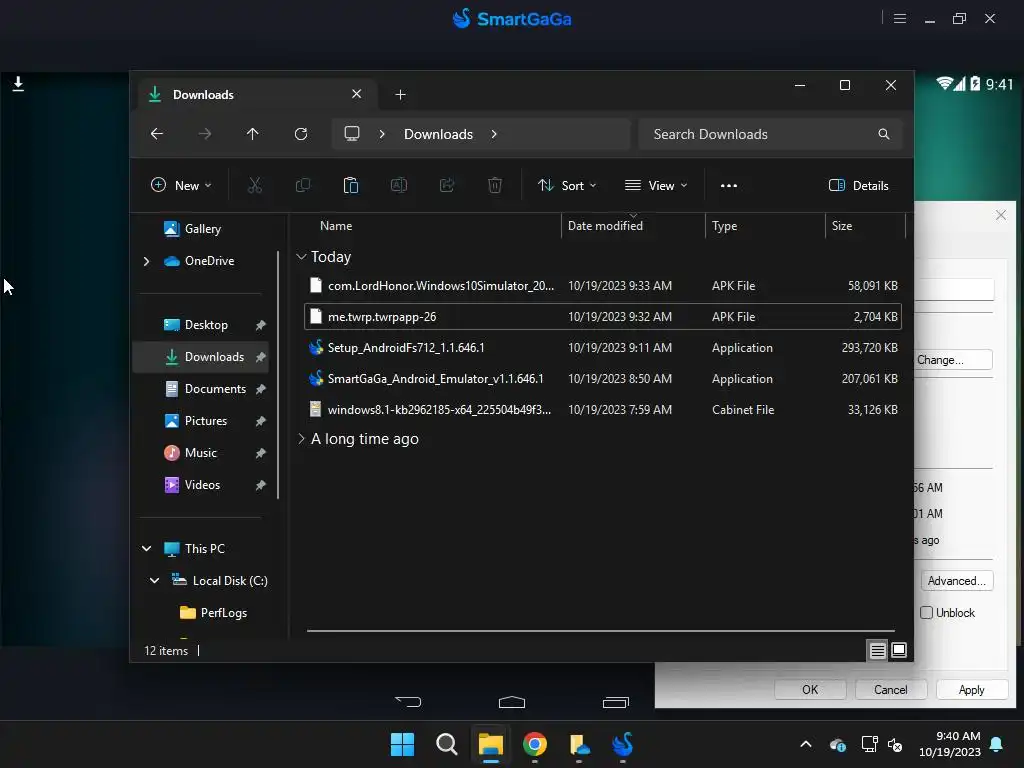
Task: Click Android download notification icon
Action: coord(18,84)
